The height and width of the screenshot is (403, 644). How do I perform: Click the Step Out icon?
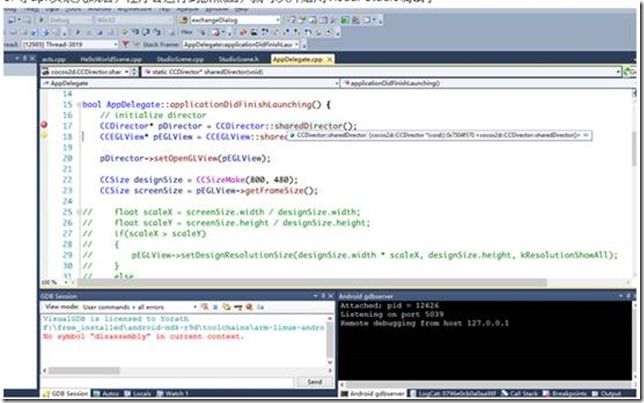point(156,32)
